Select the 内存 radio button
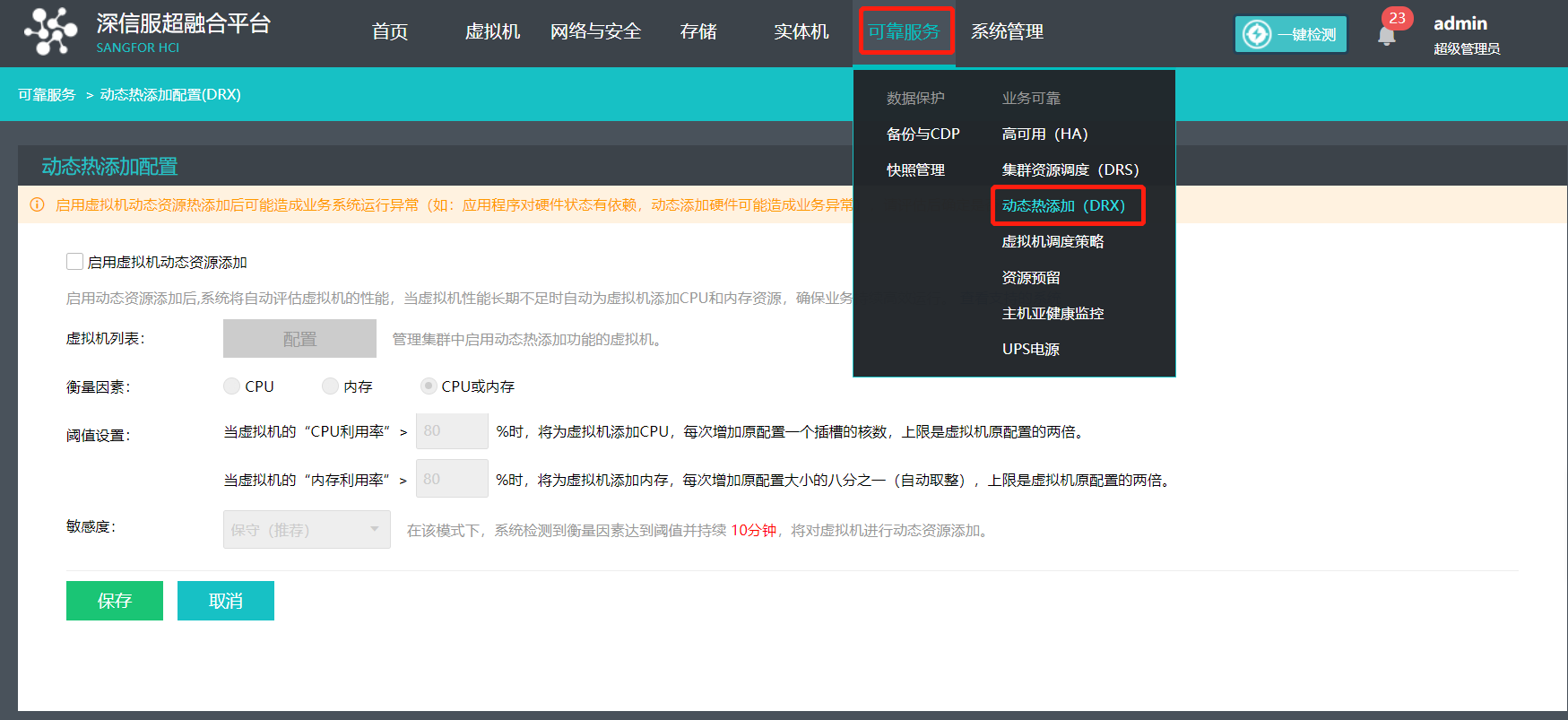 click(330, 386)
